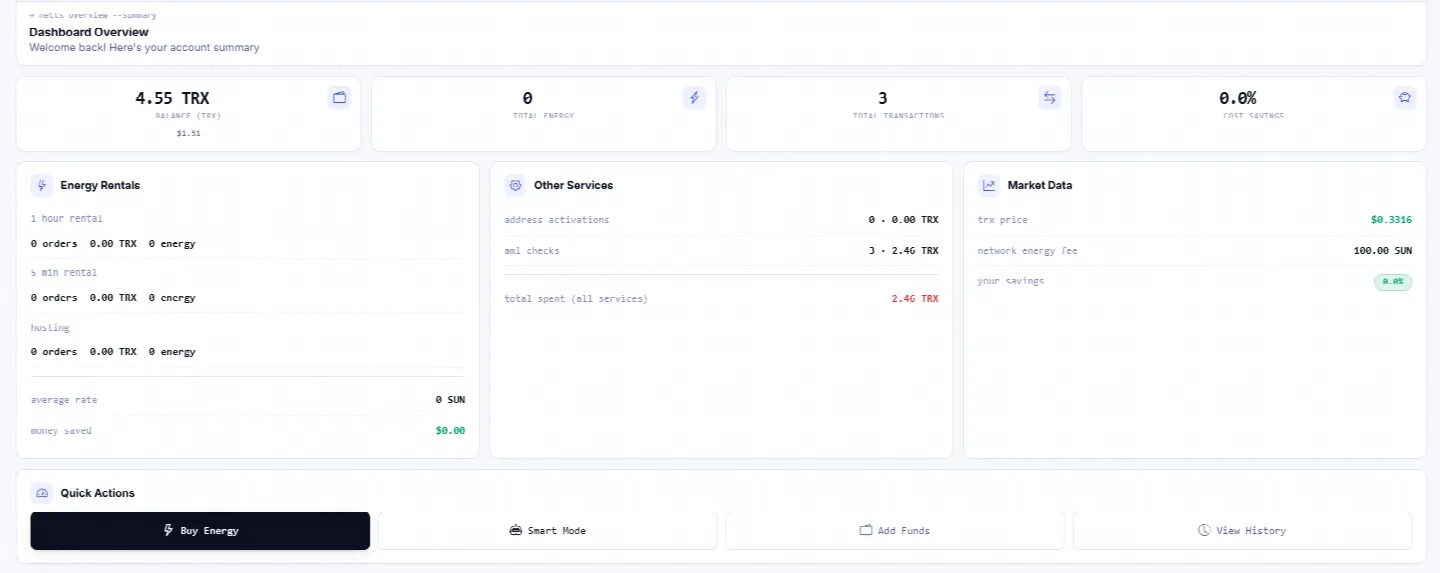Click the '0 energy' value under hosting
Screen dimensions: 1440x573
pyautogui.click(x=172, y=352)
